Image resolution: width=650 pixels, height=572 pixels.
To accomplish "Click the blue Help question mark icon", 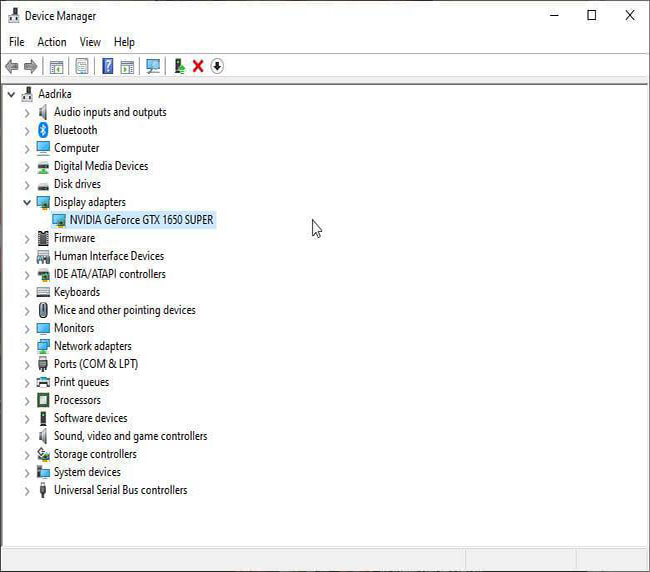I will (x=107, y=66).
